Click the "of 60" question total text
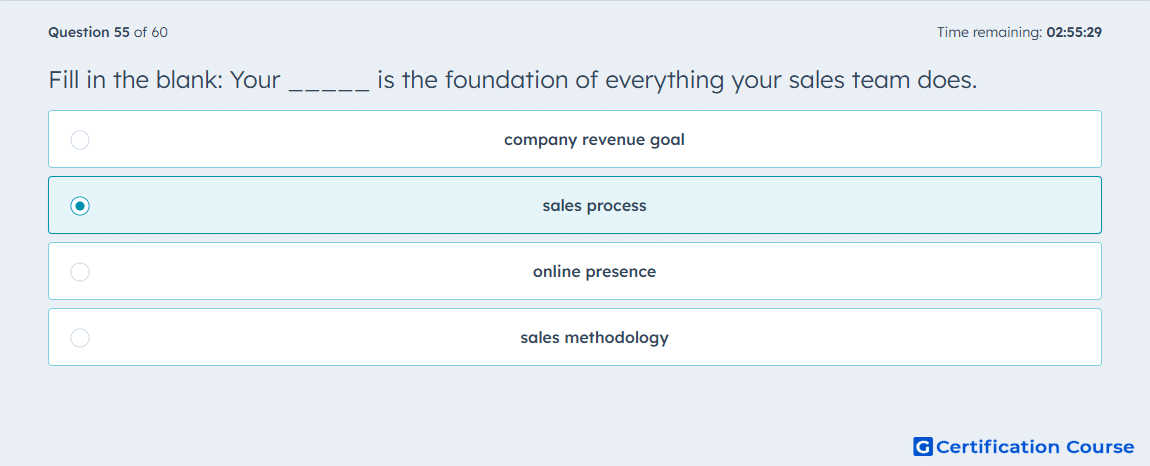1150x466 pixels. click(150, 32)
